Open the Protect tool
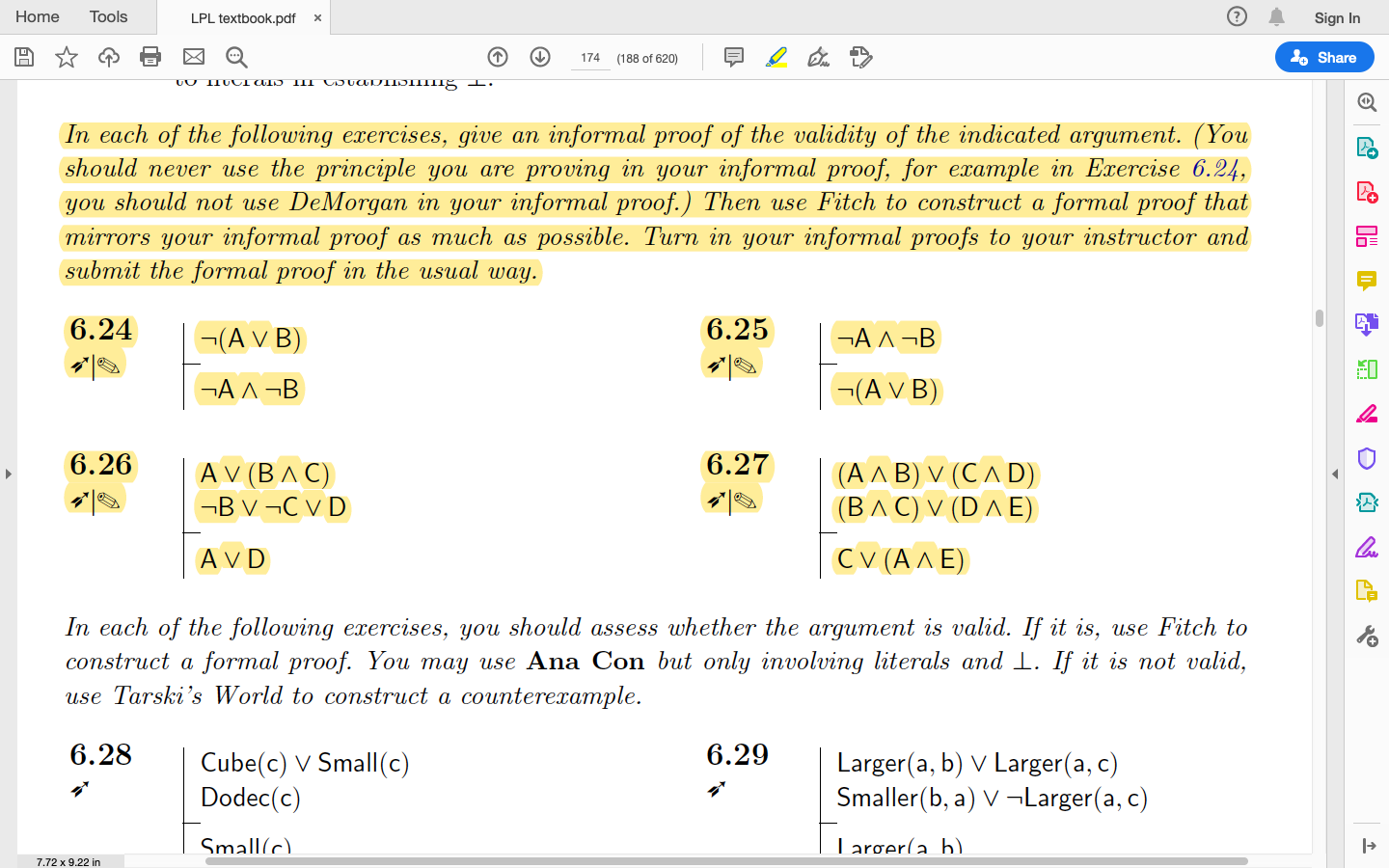 [x=1367, y=458]
